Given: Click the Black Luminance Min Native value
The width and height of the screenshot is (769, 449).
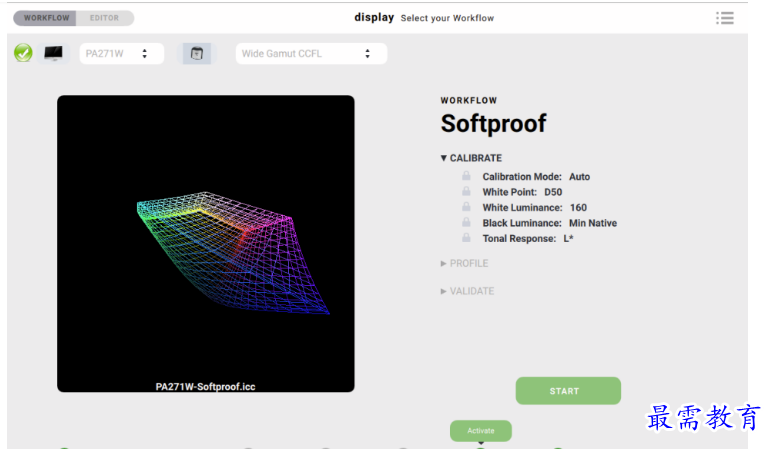Looking at the screenshot, I should [x=593, y=223].
